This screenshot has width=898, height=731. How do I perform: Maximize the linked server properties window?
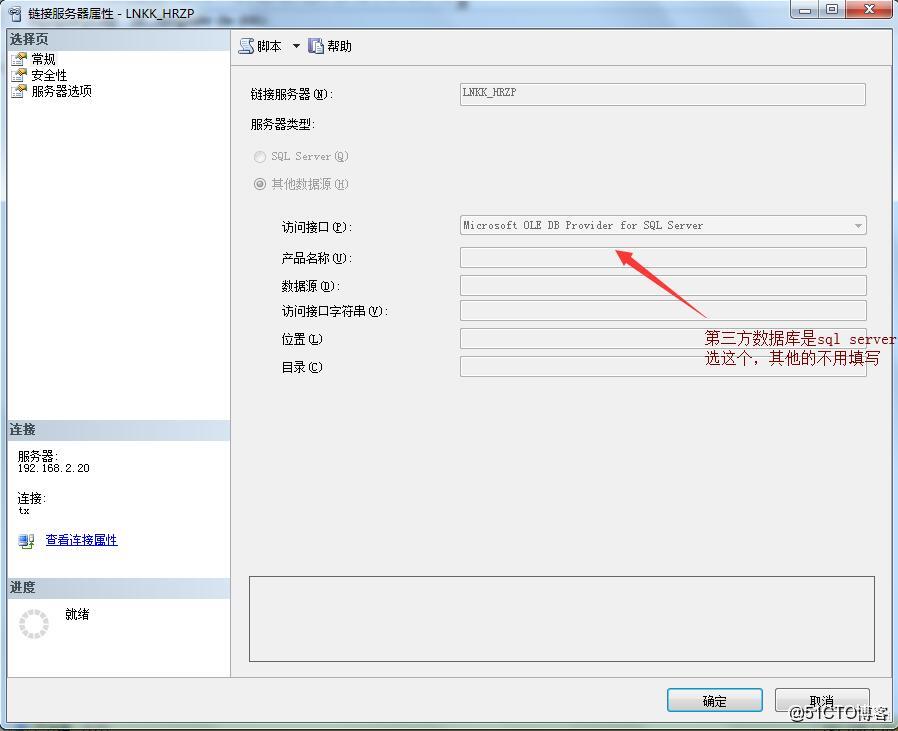pyautogui.click(x=832, y=10)
